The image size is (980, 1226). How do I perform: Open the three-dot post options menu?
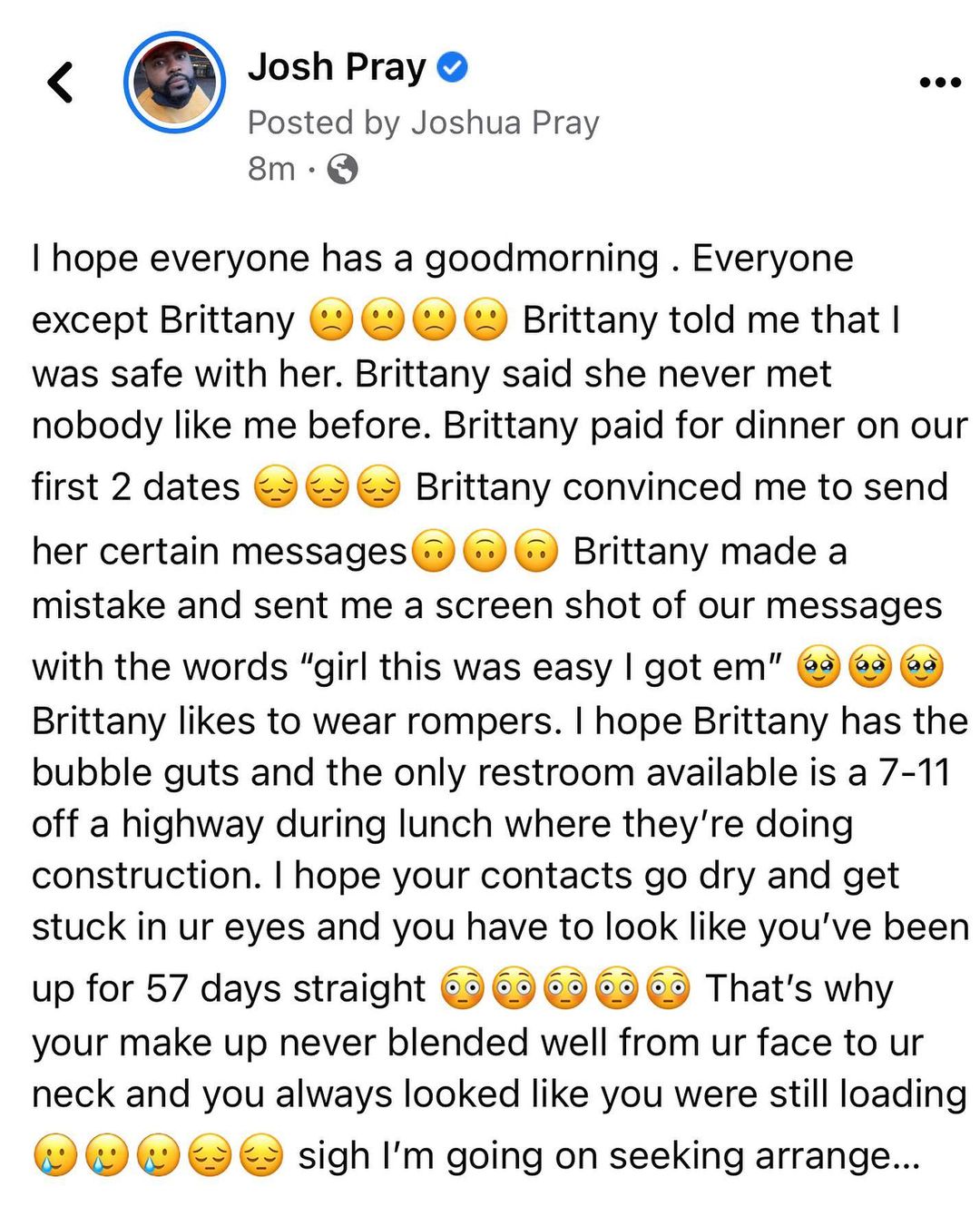click(x=940, y=83)
